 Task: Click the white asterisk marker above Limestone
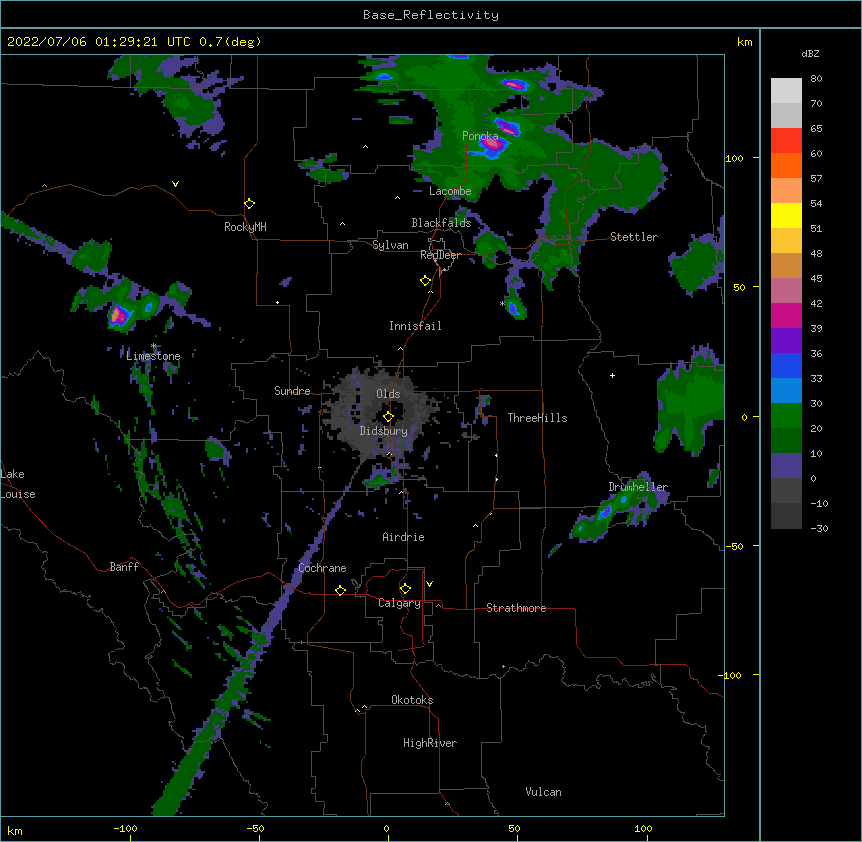point(153,346)
